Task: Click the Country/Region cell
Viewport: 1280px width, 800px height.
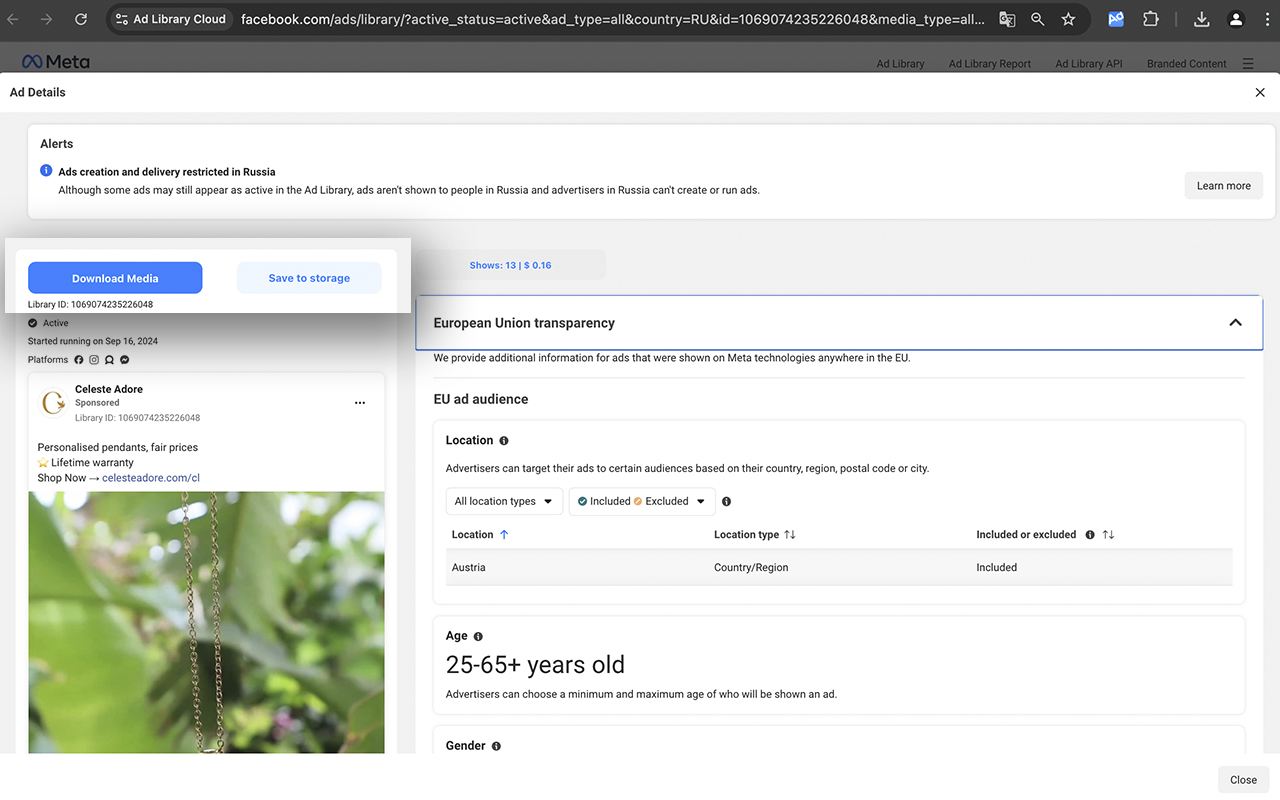Action: click(751, 568)
